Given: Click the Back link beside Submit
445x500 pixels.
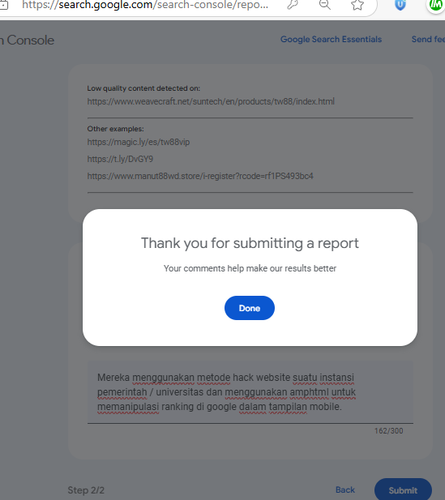Looking at the screenshot, I should pyautogui.click(x=345, y=490).
